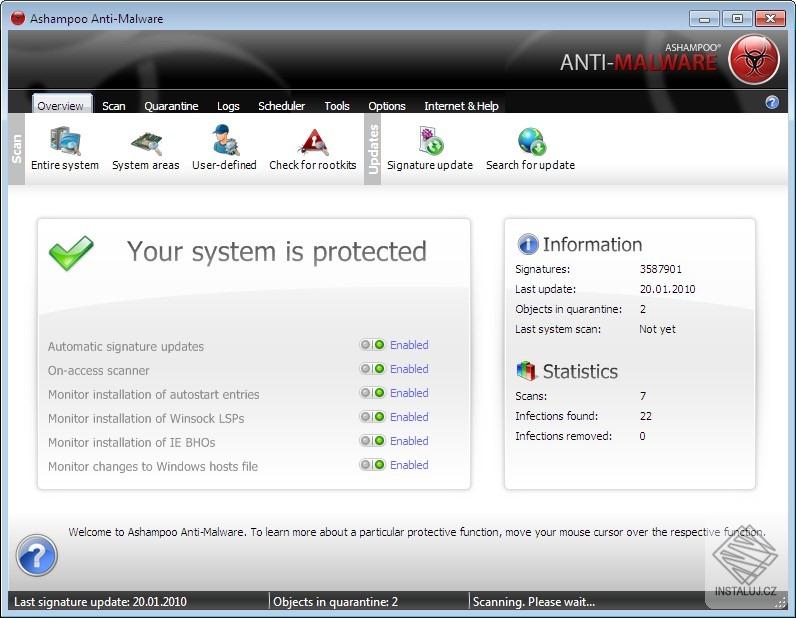Open the Logs tab
Screen dimensions: 796x618
(228, 106)
